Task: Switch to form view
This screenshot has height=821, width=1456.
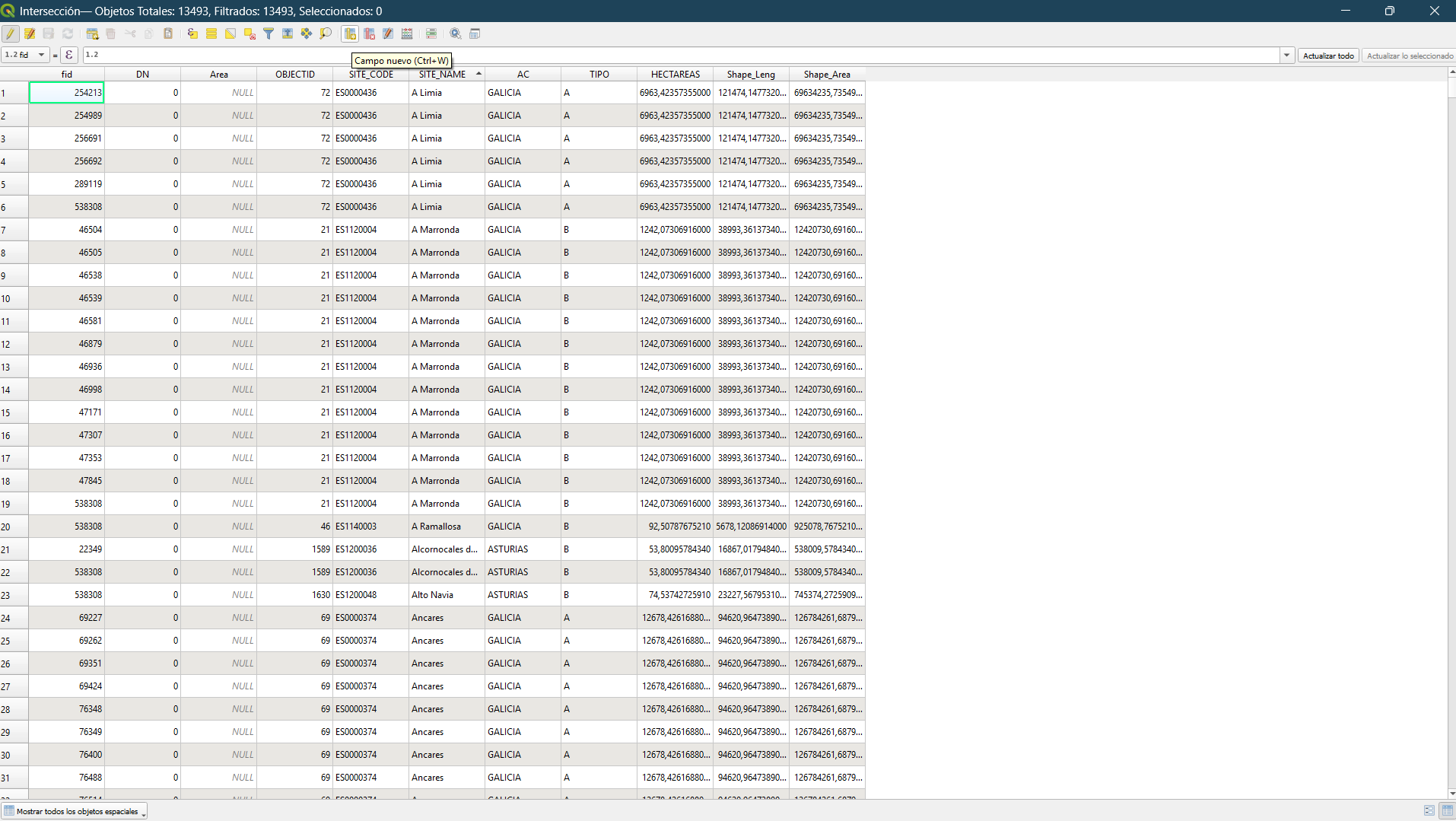Action: click(1429, 811)
